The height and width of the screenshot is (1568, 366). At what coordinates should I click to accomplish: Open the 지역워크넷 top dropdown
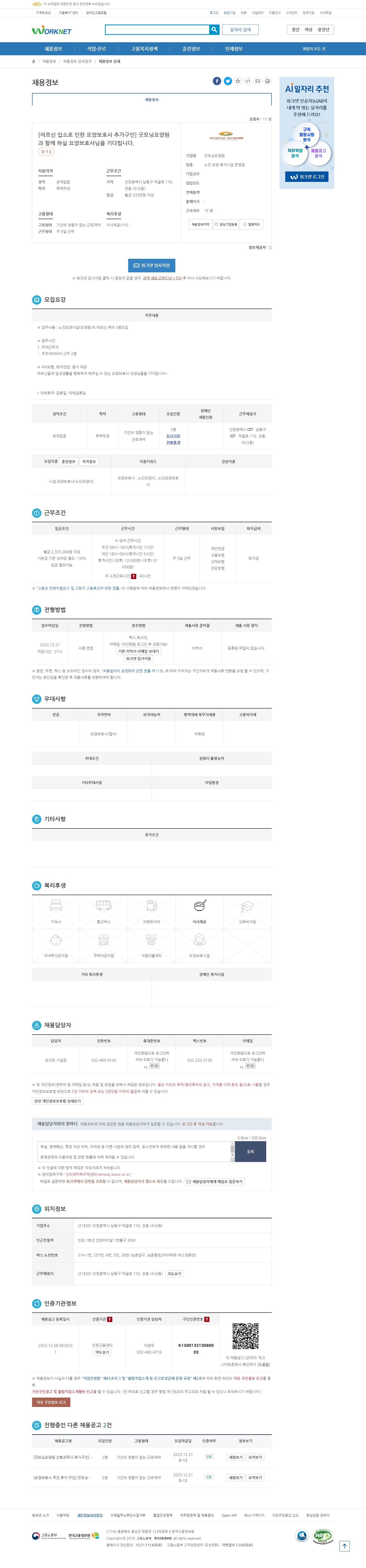(44, 13)
